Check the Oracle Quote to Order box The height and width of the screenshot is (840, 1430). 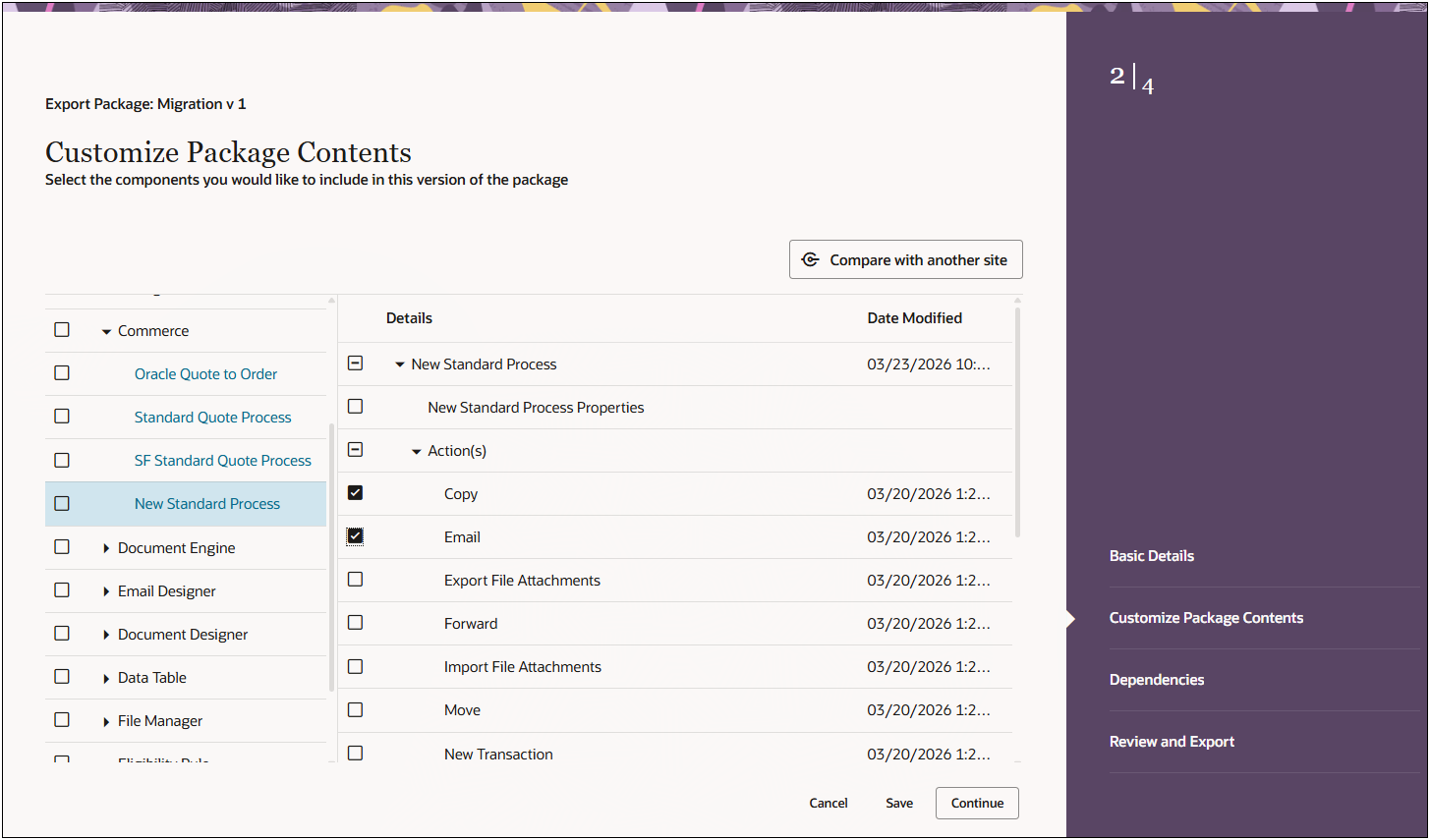(62, 373)
